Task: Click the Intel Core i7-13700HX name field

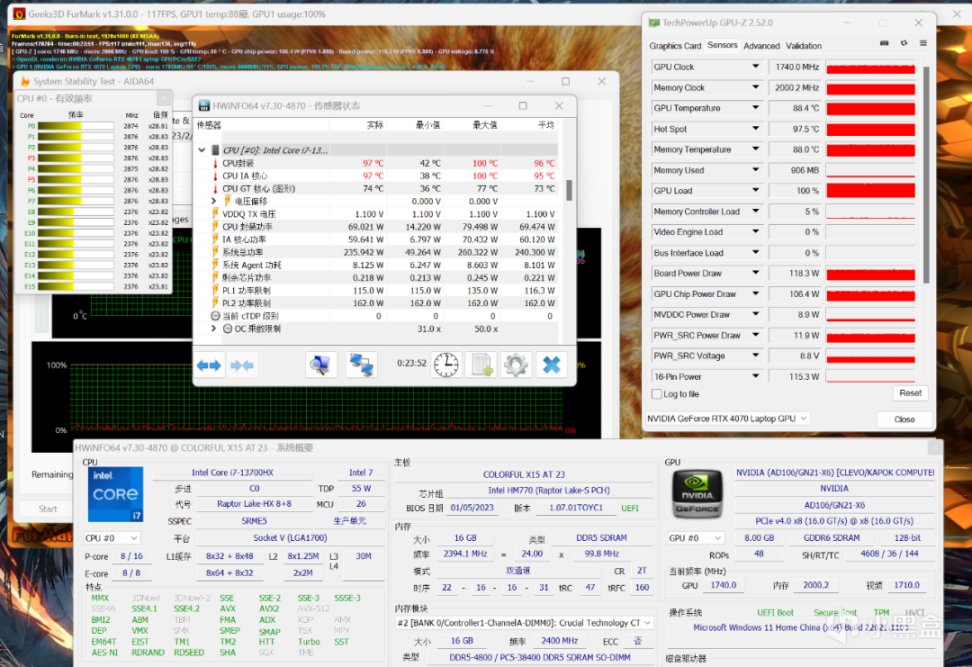Action: (232, 472)
